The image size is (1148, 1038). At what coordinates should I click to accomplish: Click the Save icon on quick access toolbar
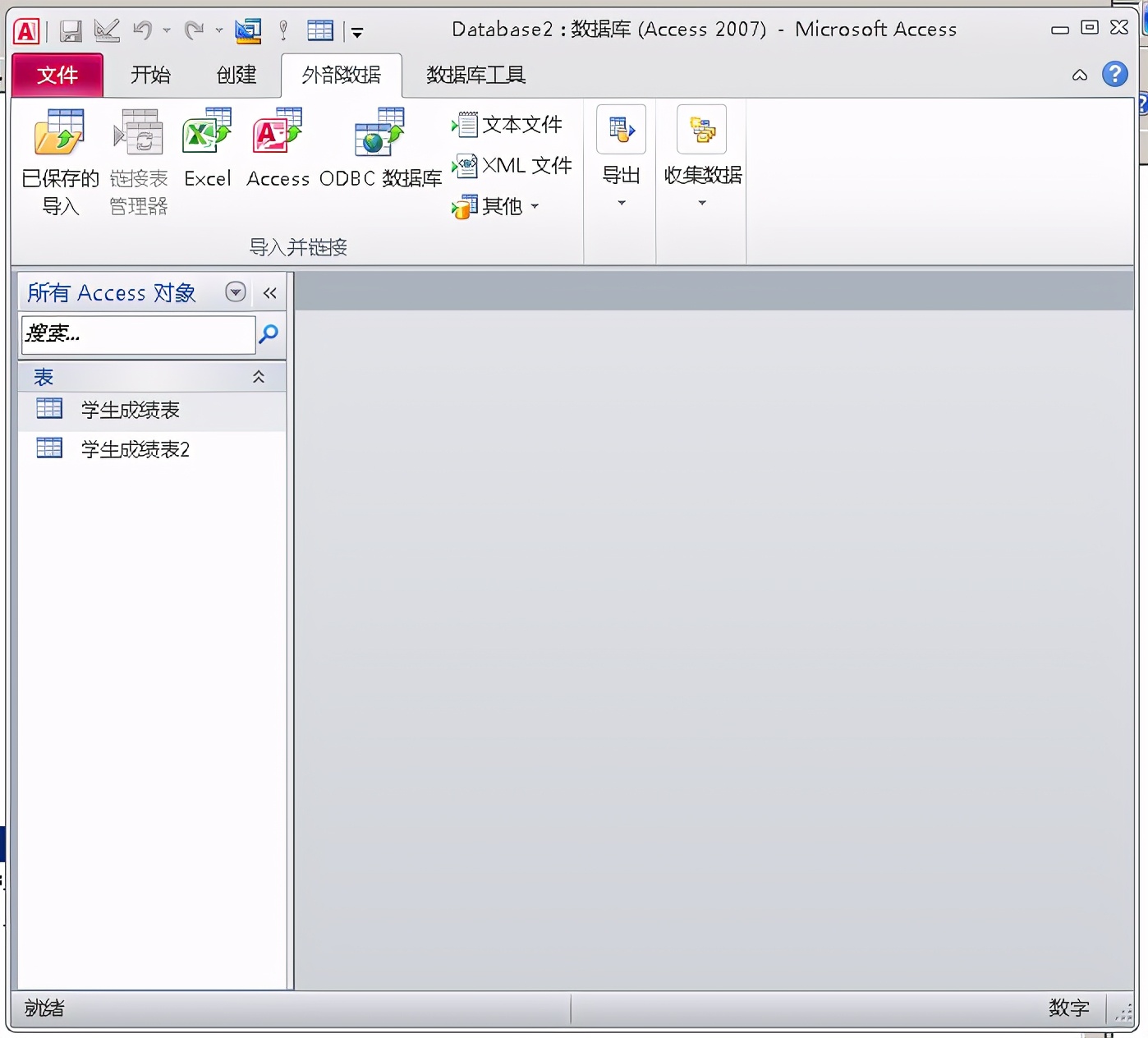(x=70, y=30)
